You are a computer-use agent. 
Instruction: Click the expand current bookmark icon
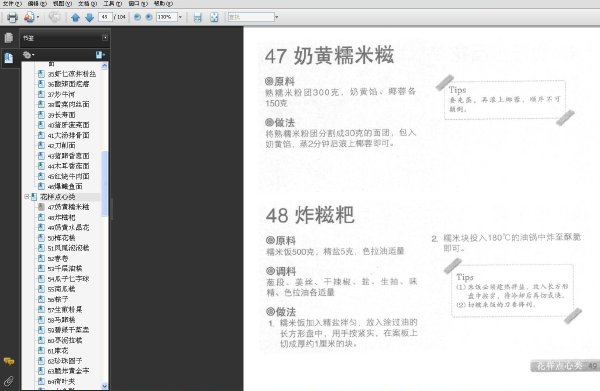coord(100,55)
